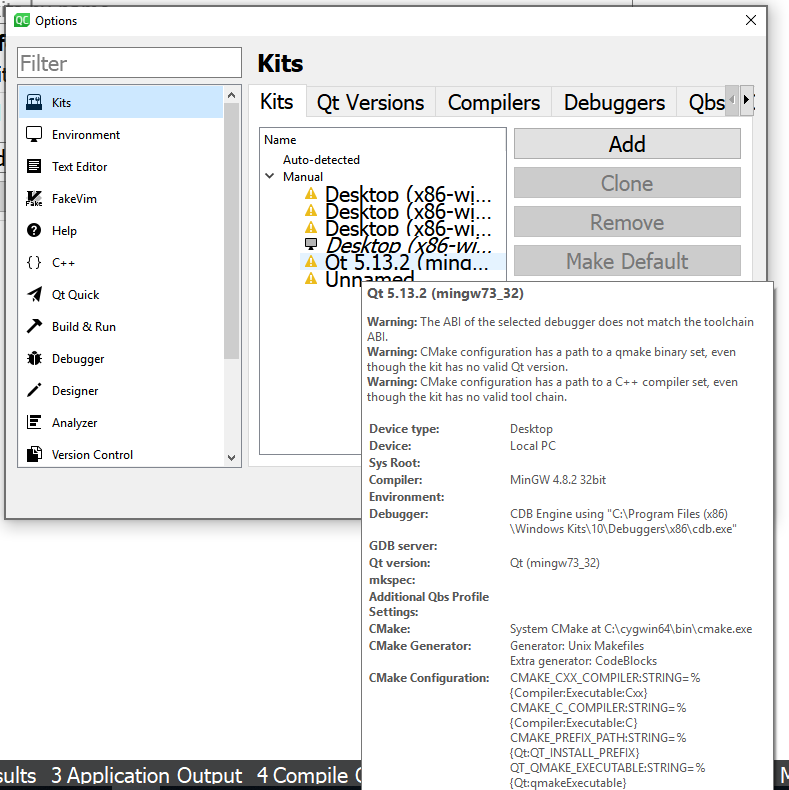The height and width of the screenshot is (790, 789).
Task: Click the Clone kit button
Action: coord(627,183)
